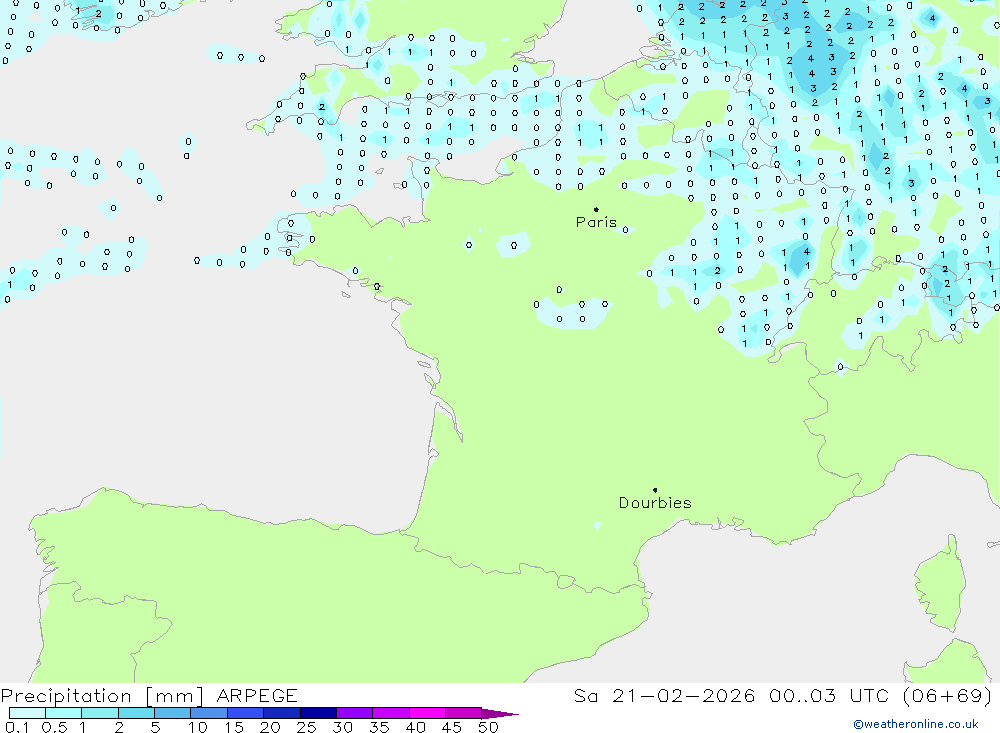Click the legend value "20"
Image resolution: width=1000 pixels, height=733 pixels.
[x=270, y=727]
